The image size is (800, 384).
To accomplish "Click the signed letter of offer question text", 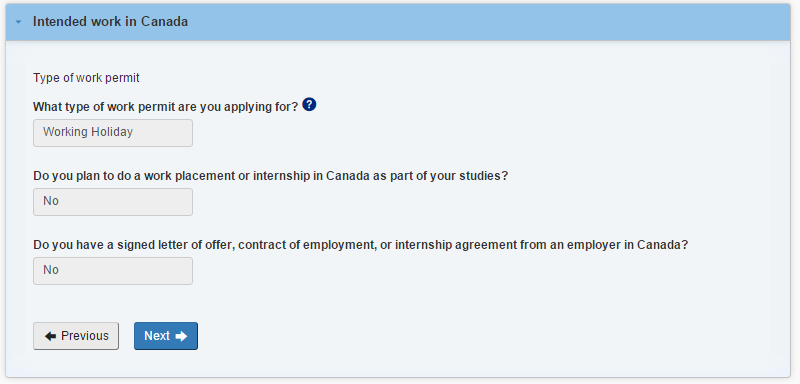I will 360,245.
